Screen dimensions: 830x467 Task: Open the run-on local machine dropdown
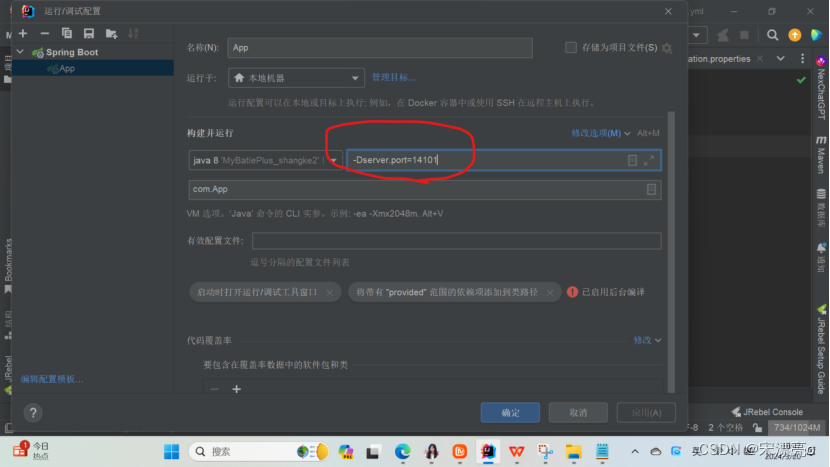(296, 78)
